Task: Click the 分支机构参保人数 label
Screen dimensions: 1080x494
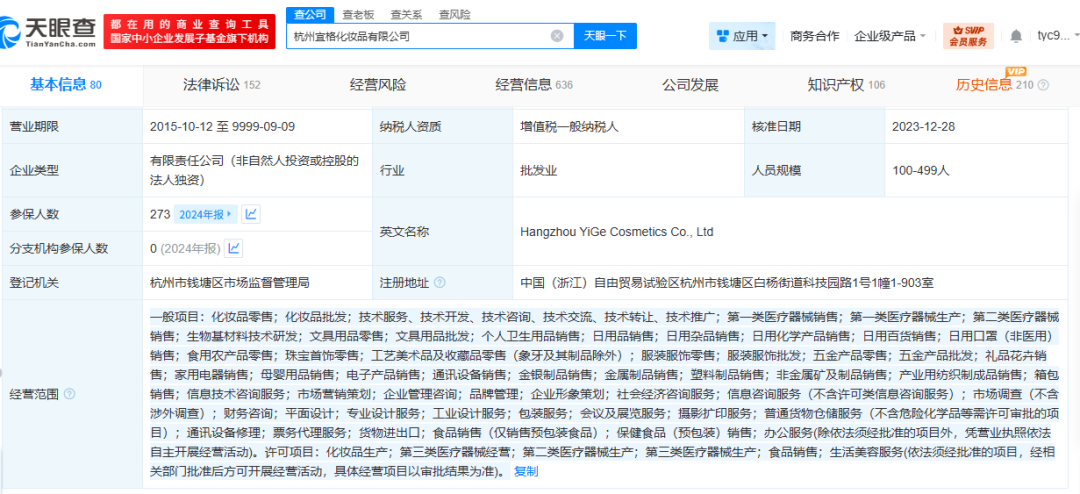Action: 59,248
